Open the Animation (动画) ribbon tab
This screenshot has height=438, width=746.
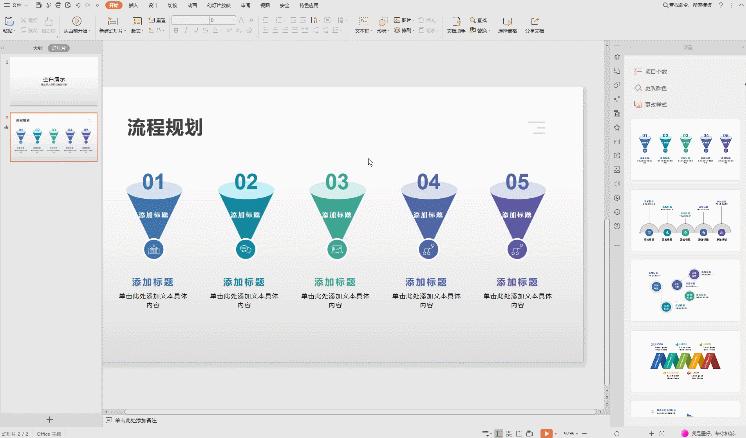[x=192, y=5]
